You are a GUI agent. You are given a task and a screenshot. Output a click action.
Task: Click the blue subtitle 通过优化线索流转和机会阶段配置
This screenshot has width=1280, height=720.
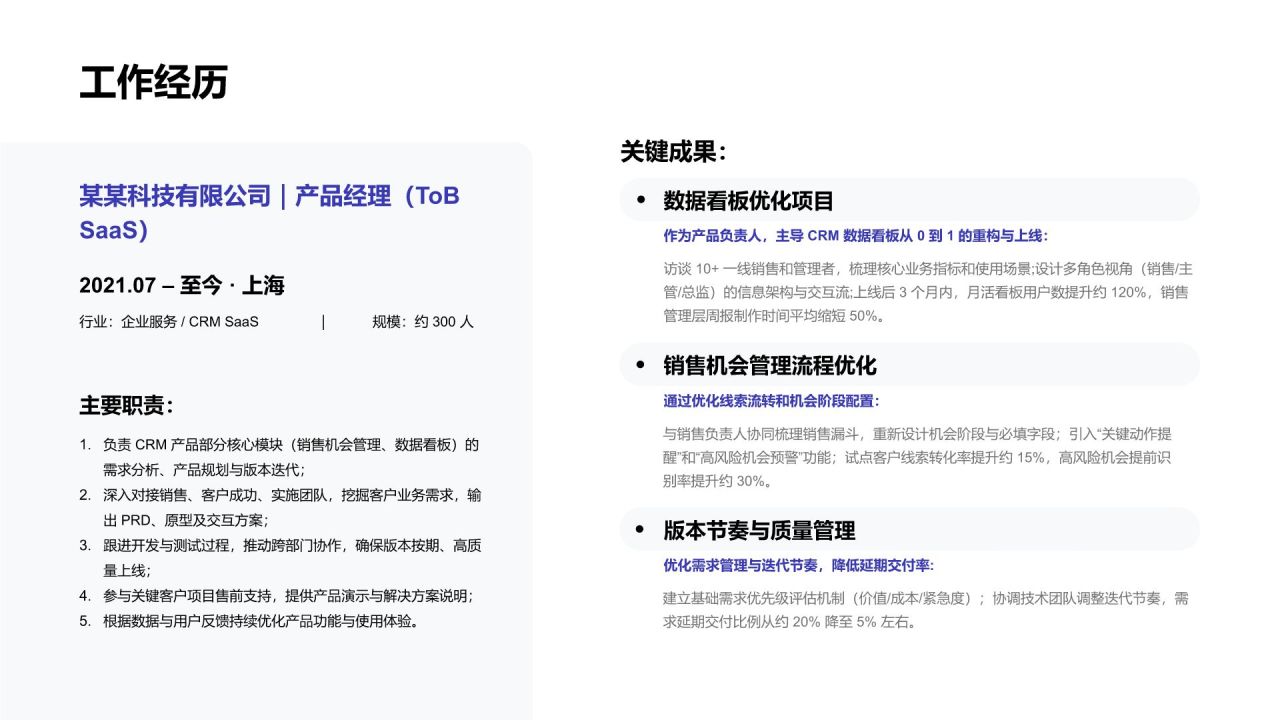771,401
